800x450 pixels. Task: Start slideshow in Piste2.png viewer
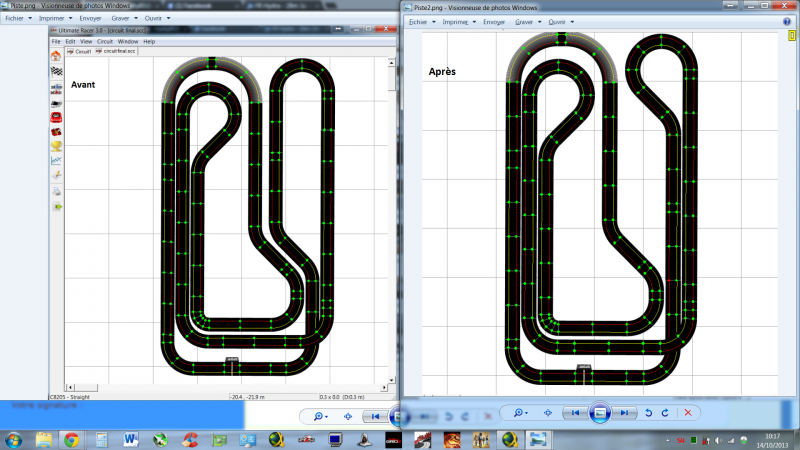(x=598, y=412)
